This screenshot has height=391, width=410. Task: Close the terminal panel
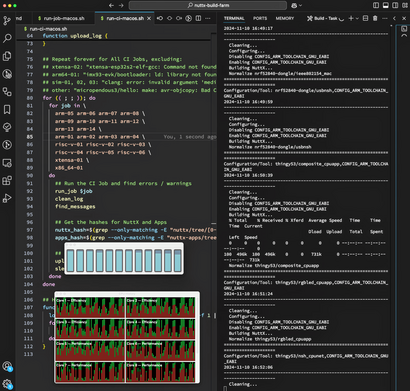pos(404,18)
